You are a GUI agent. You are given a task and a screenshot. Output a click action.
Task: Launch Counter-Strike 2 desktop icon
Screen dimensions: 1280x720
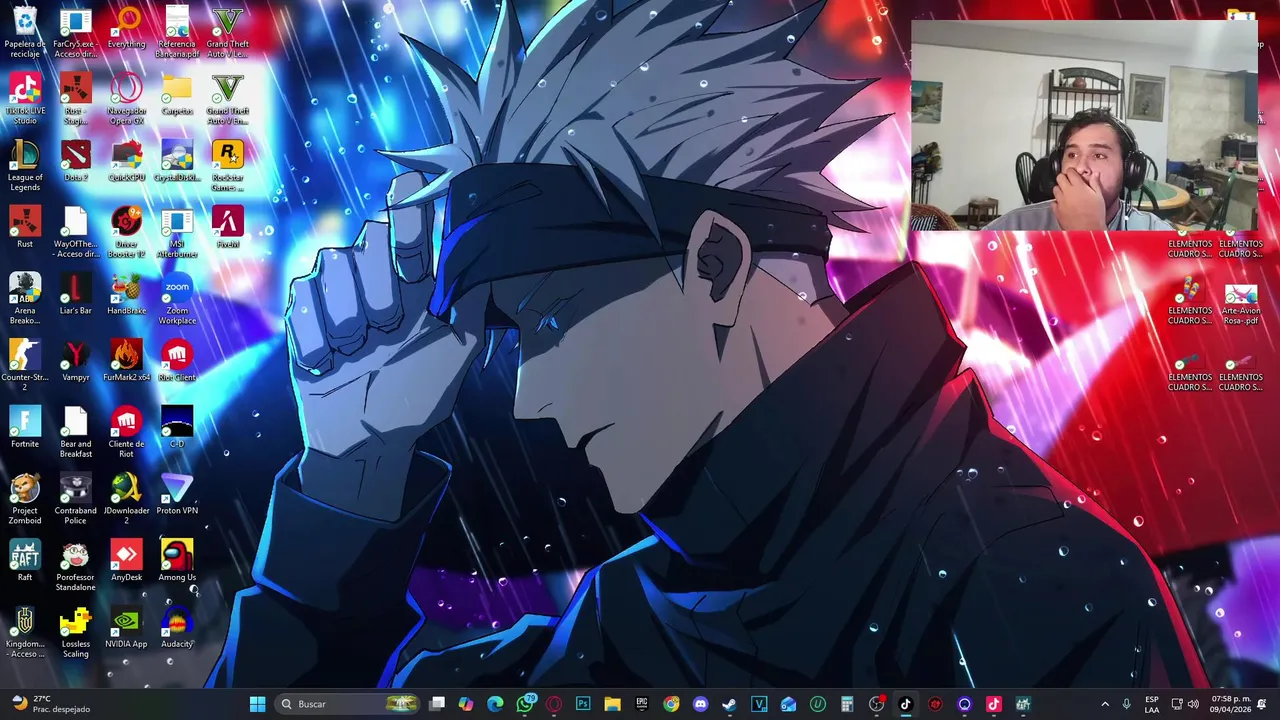[x=25, y=365]
